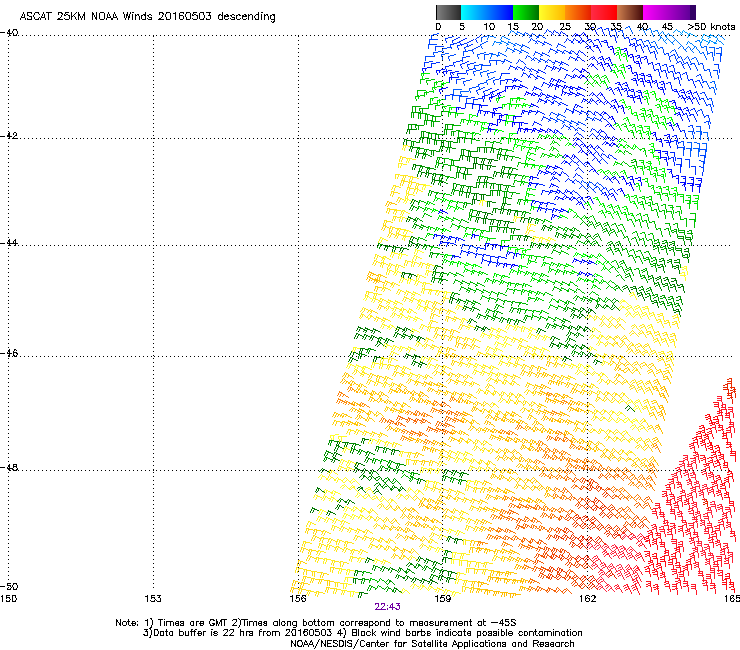
Task: Click the longitude label '150'
Action: pos(8,599)
